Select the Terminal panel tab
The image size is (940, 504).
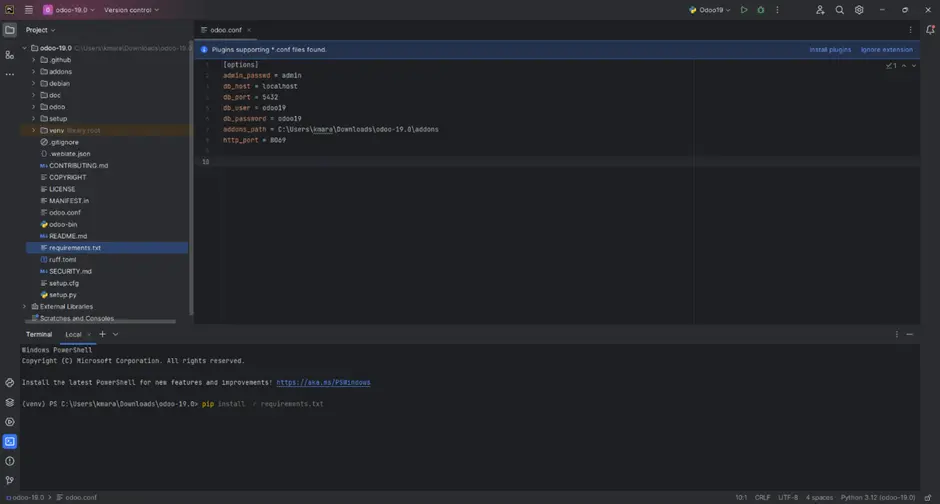[x=39, y=334]
